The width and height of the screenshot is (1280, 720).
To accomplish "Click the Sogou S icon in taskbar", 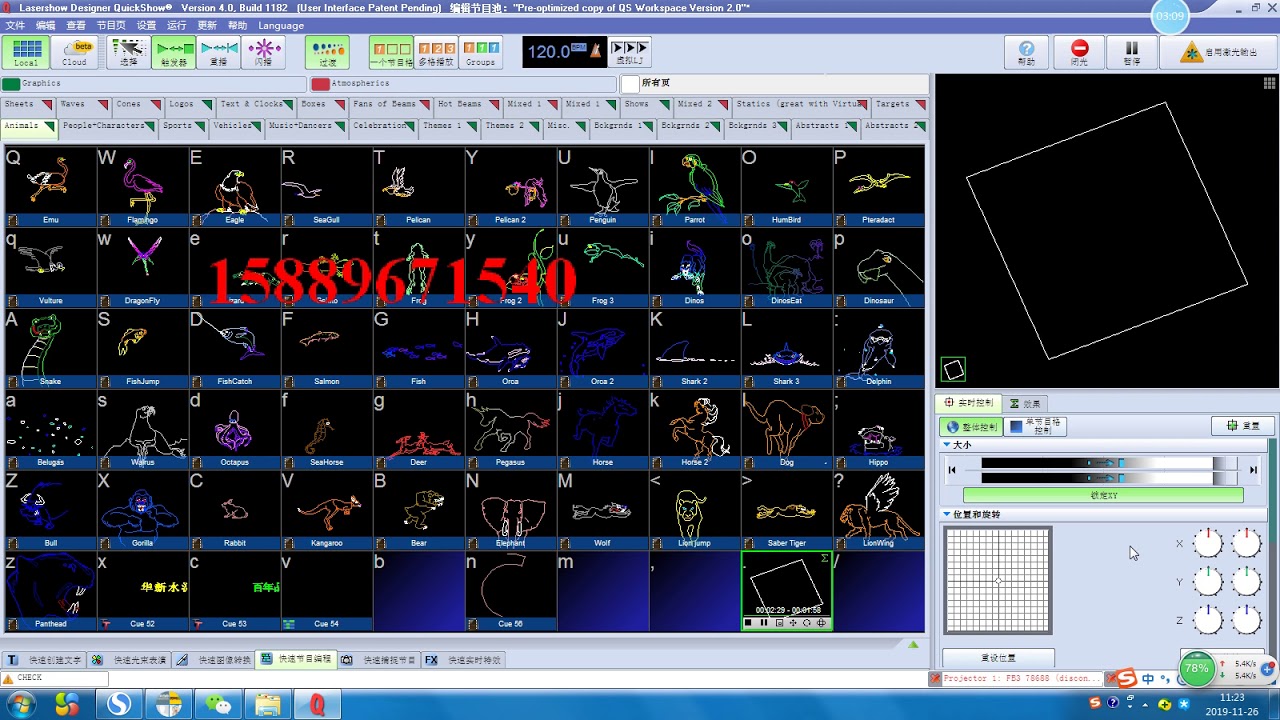I will coord(118,704).
